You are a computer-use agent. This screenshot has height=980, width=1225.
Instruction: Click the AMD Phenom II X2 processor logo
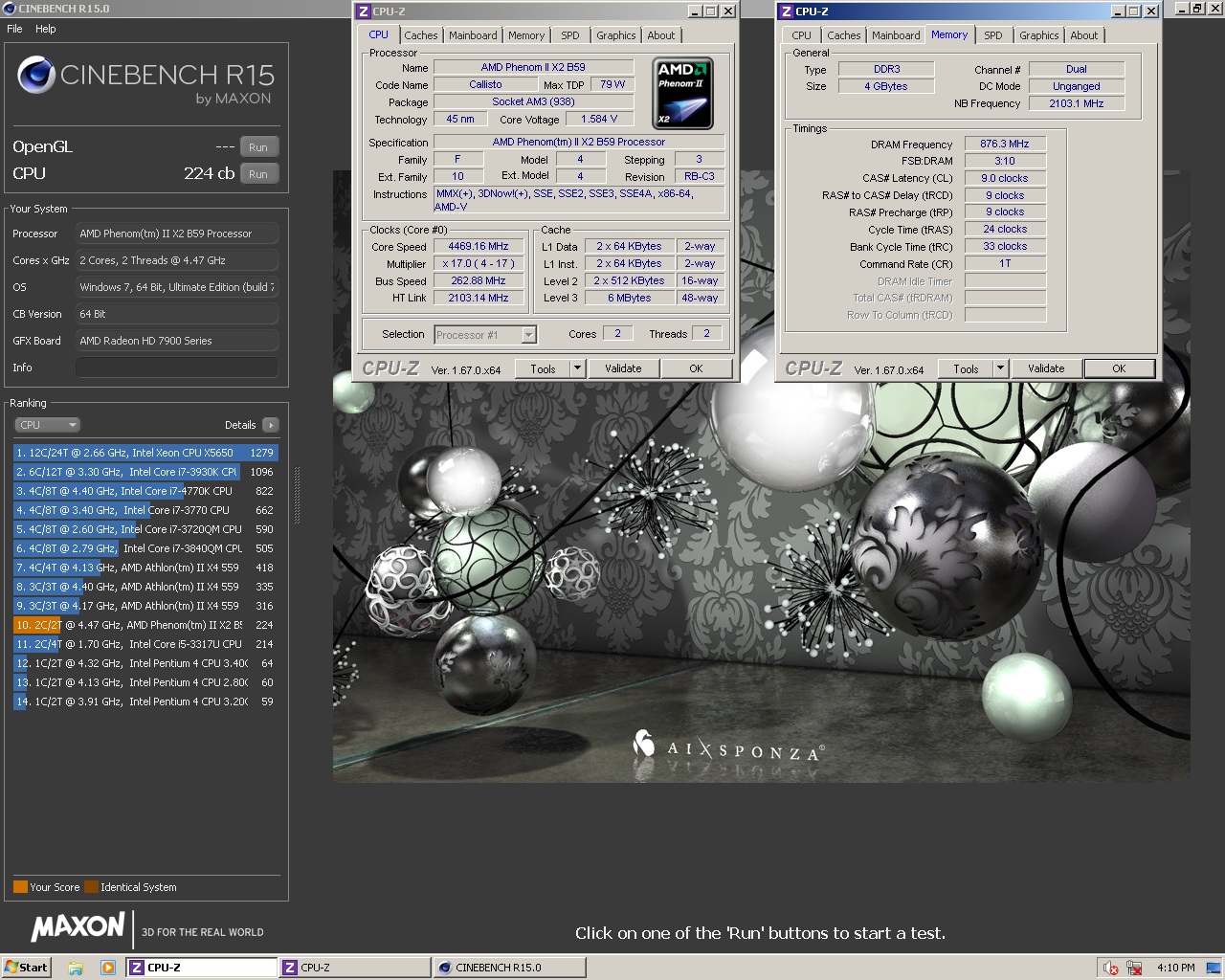pyautogui.click(x=683, y=94)
